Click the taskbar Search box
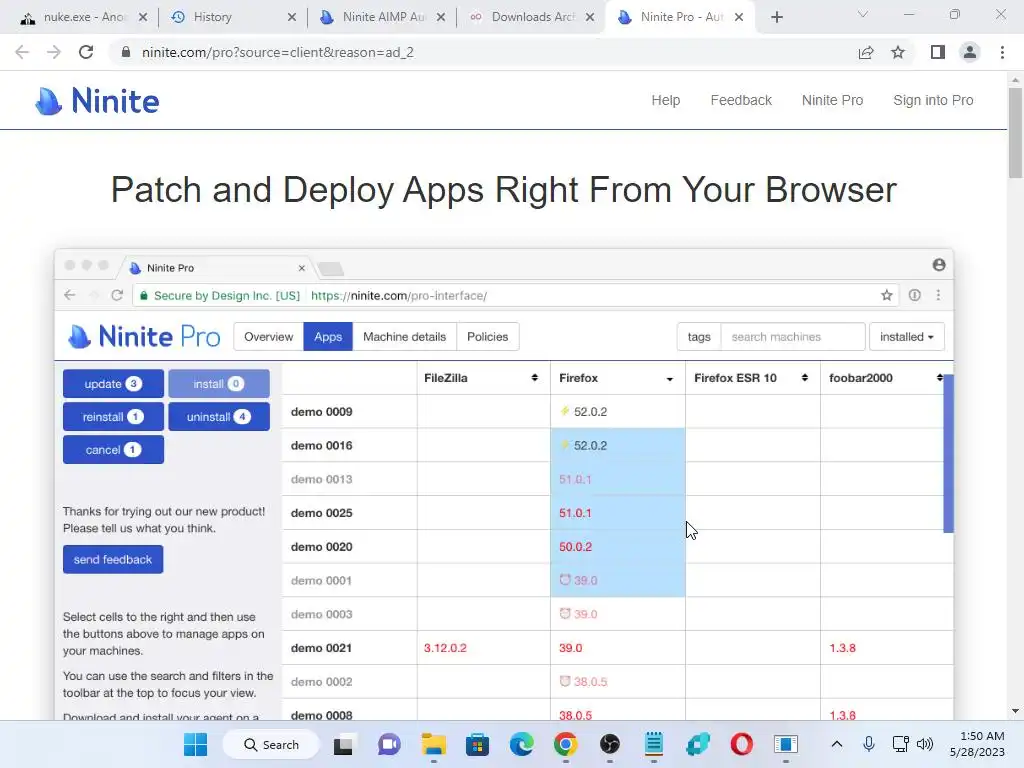This screenshot has height=768, width=1024. (271, 744)
